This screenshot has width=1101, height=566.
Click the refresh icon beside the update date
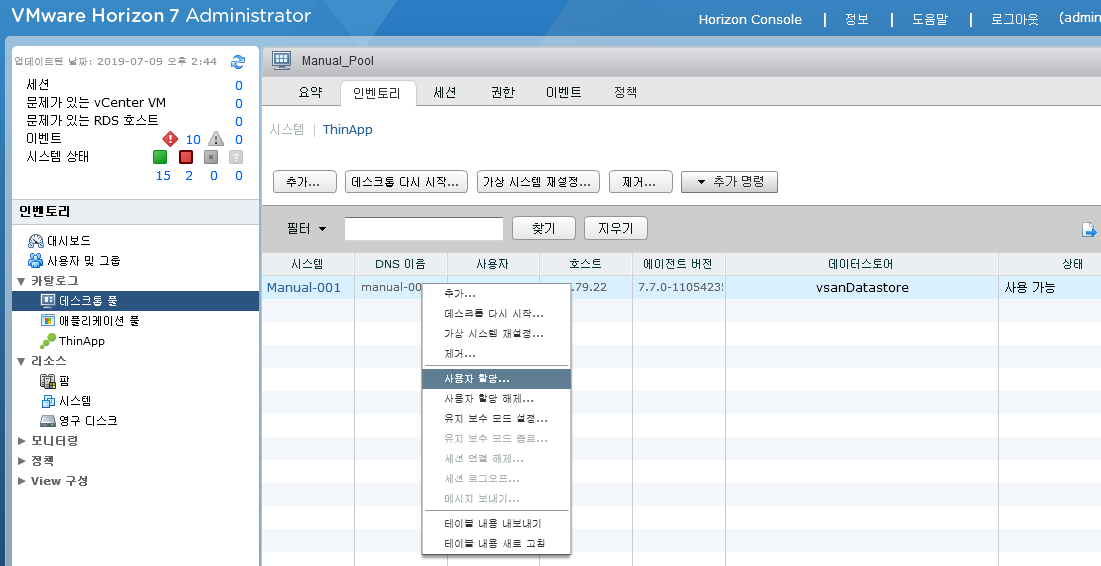(238, 62)
